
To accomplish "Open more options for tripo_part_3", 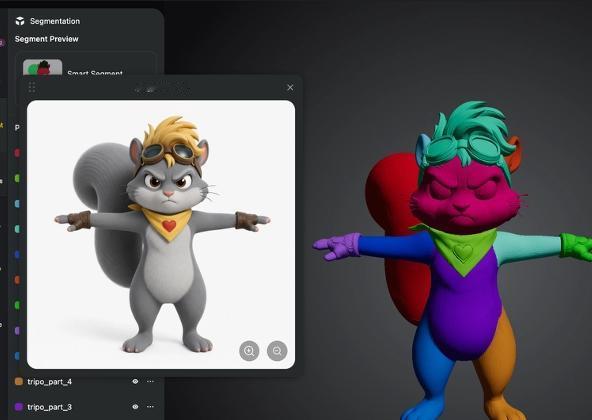I will pyautogui.click(x=150, y=407).
